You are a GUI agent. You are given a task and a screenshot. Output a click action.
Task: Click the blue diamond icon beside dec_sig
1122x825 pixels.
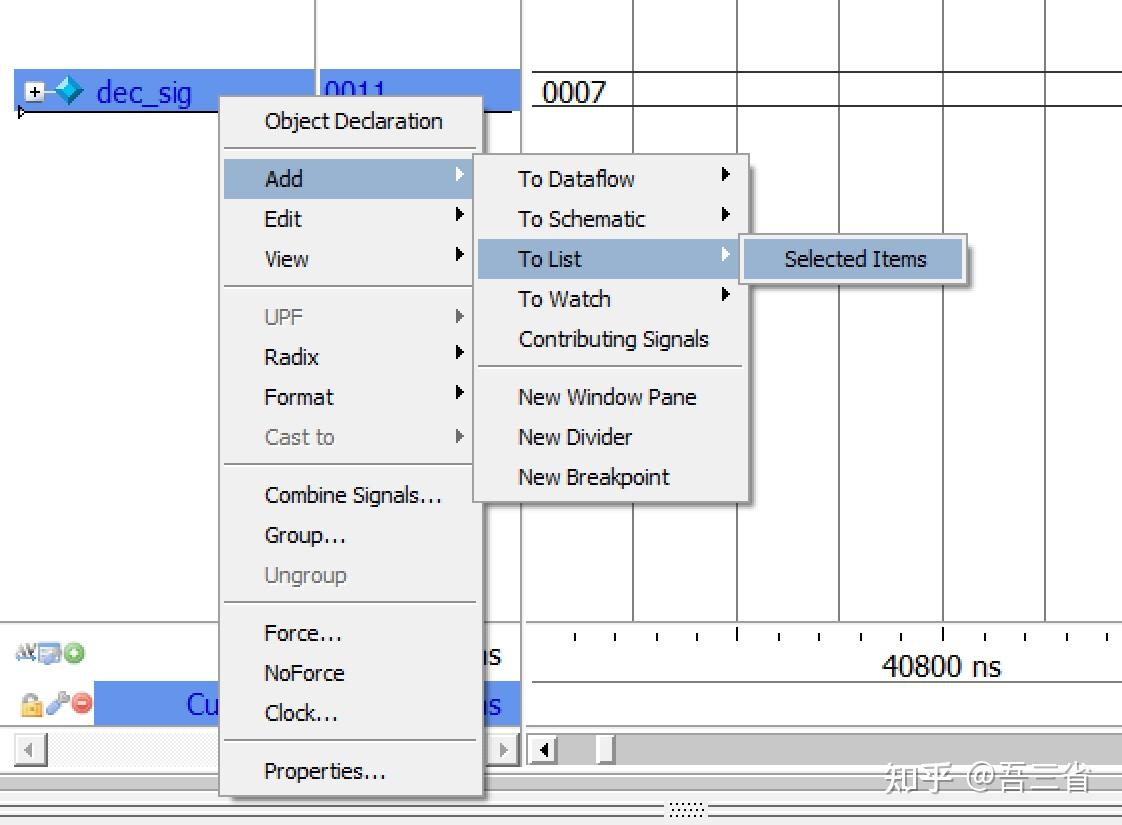(69, 91)
